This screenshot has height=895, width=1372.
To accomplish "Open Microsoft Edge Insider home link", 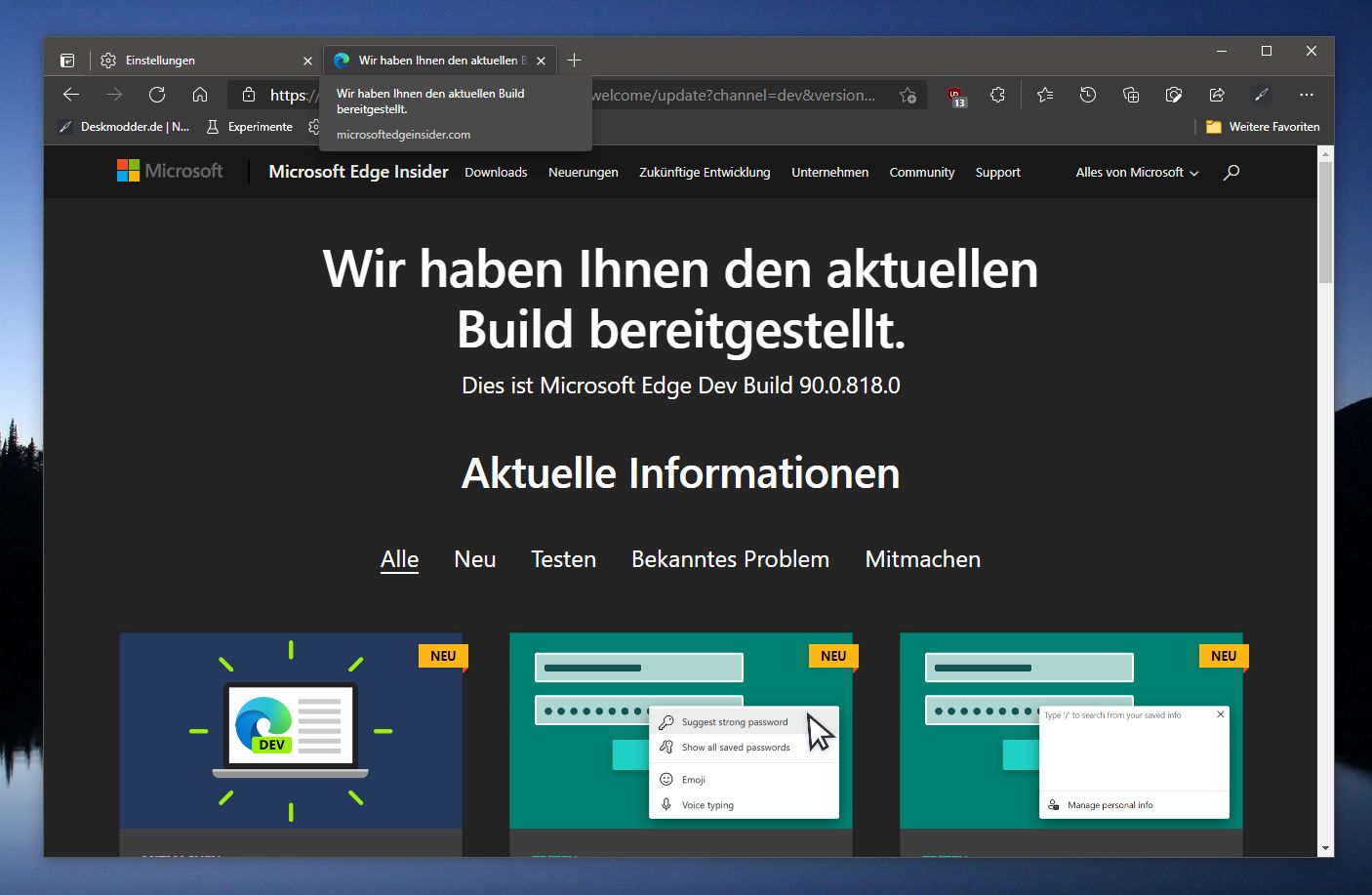I will click(358, 172).
